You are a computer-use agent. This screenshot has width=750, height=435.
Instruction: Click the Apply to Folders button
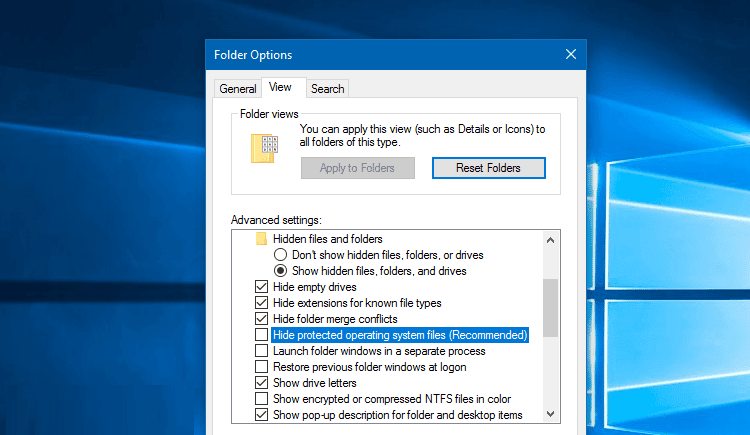(358, 168)
